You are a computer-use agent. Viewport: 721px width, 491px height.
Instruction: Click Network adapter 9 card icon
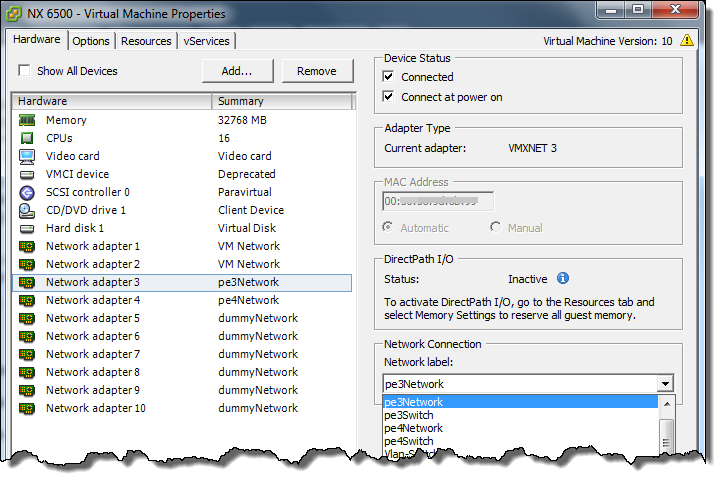27,391
